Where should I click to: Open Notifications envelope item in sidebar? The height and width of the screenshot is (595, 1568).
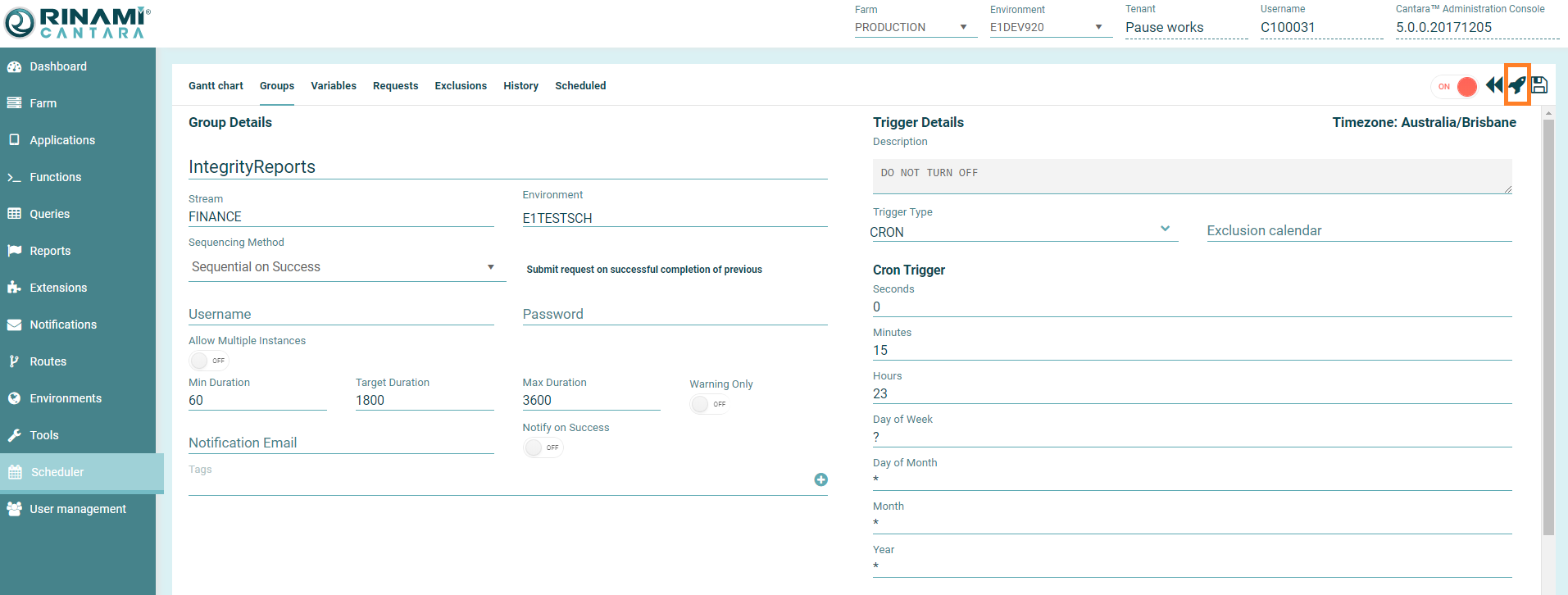pyautogui.click(x=62, y=325)
